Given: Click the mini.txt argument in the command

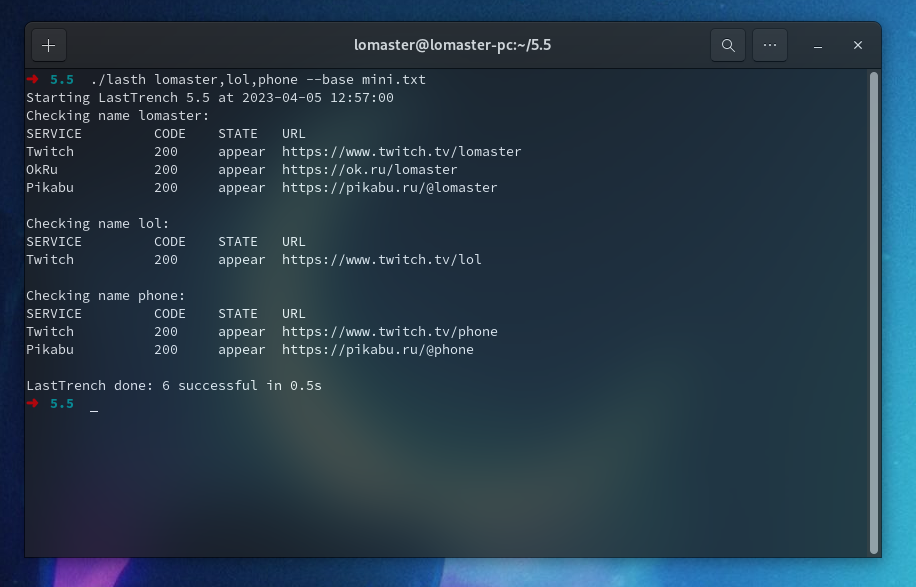Looking at the screenshot, I should 394,80.
